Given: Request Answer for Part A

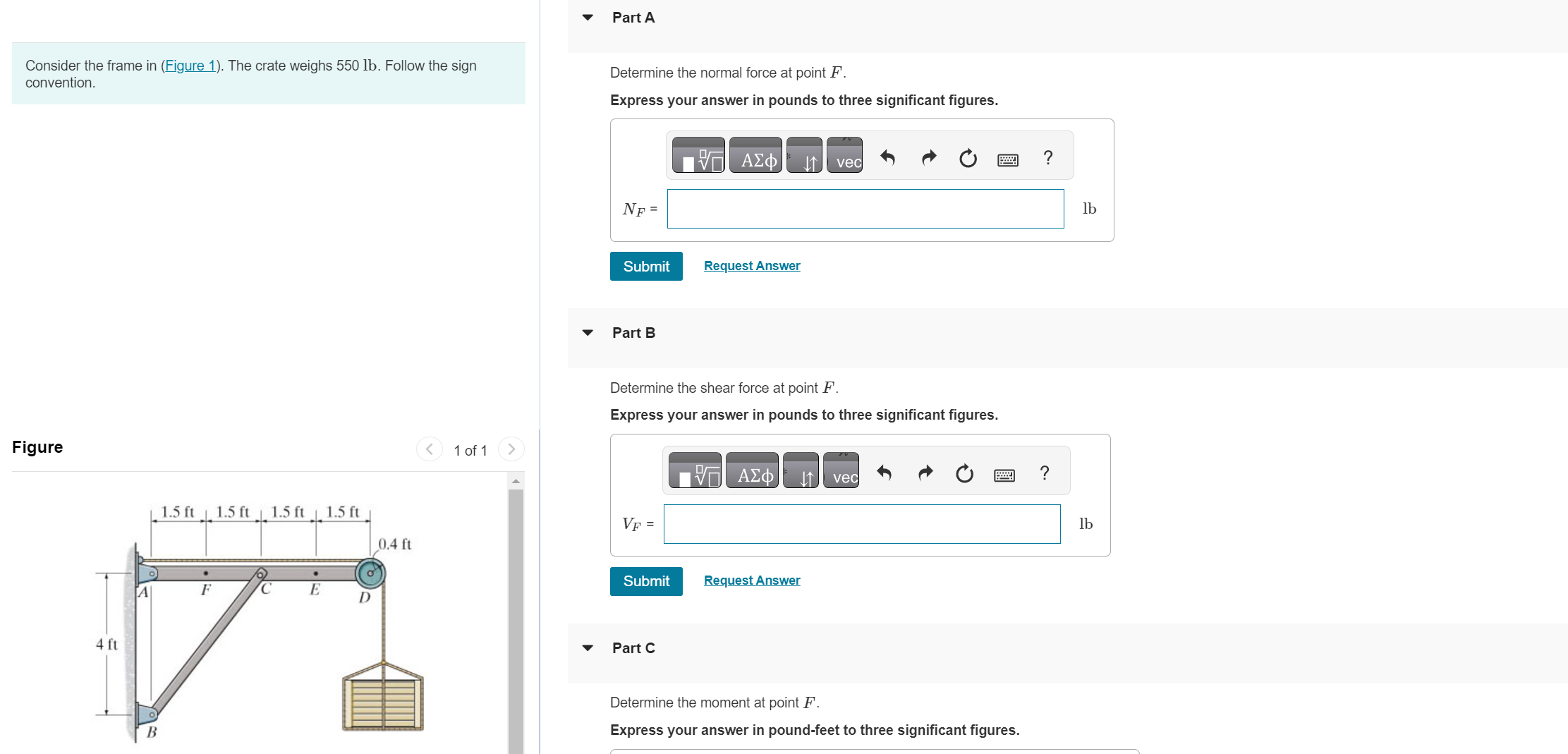Looking at the screenshot, I should tap(752, 266).
